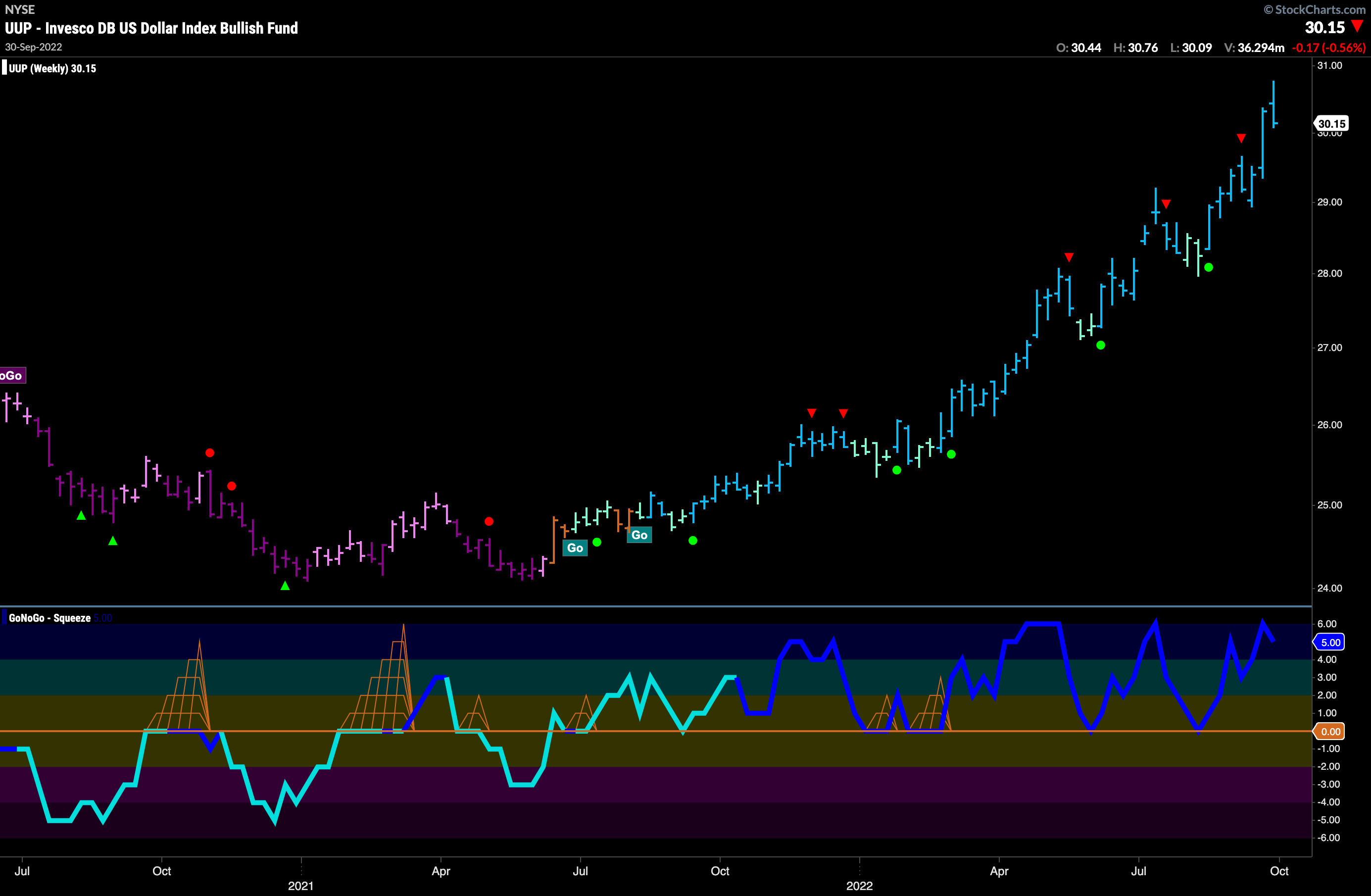Viewport: 1371px width, 896px height.
Task: Click the final Oct label on time axis
Action: (x=1279, y=871)
